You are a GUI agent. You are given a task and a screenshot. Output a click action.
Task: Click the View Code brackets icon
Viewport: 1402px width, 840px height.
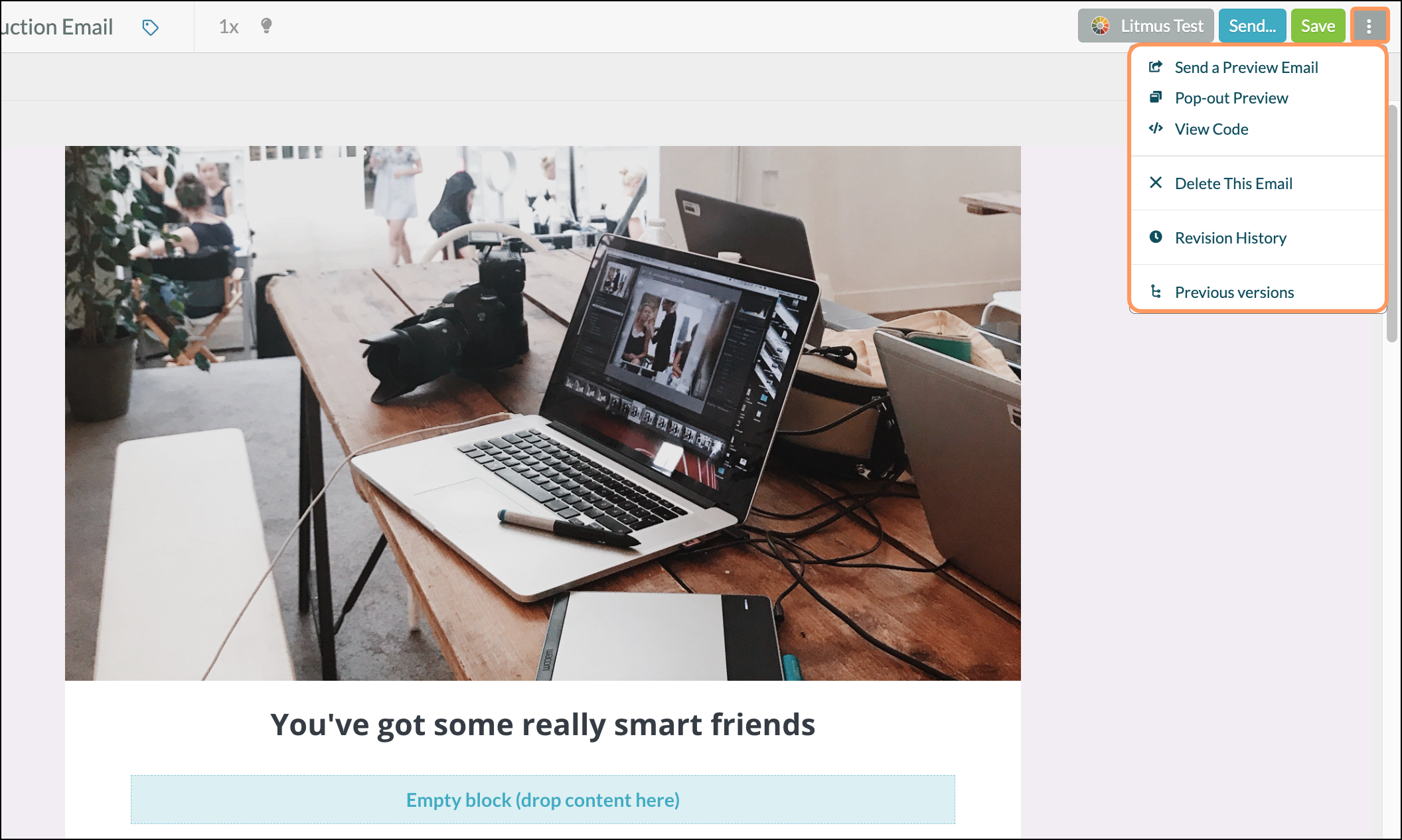pyautogui.click(x=1156, y=128)
